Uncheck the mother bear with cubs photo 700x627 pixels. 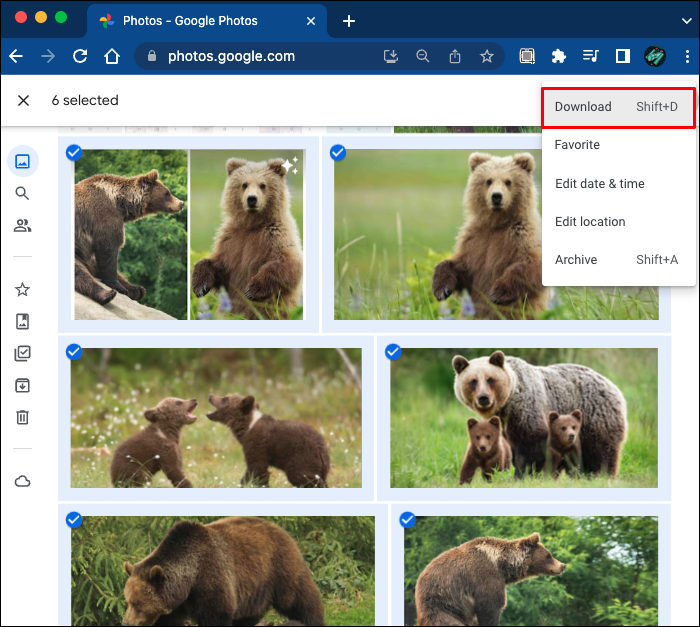pos(393,352)
